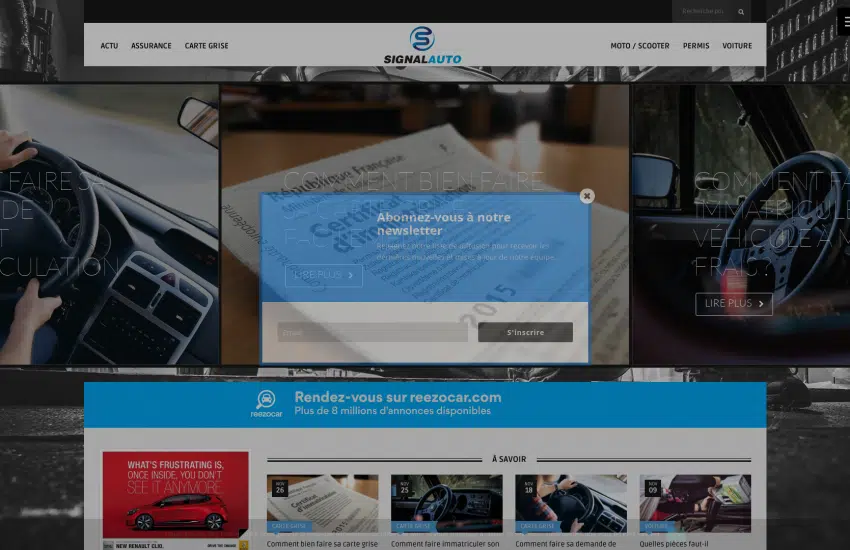850x550 pixels.
Task: Open the Nov 18 article thumbnail
Action: 571,503
